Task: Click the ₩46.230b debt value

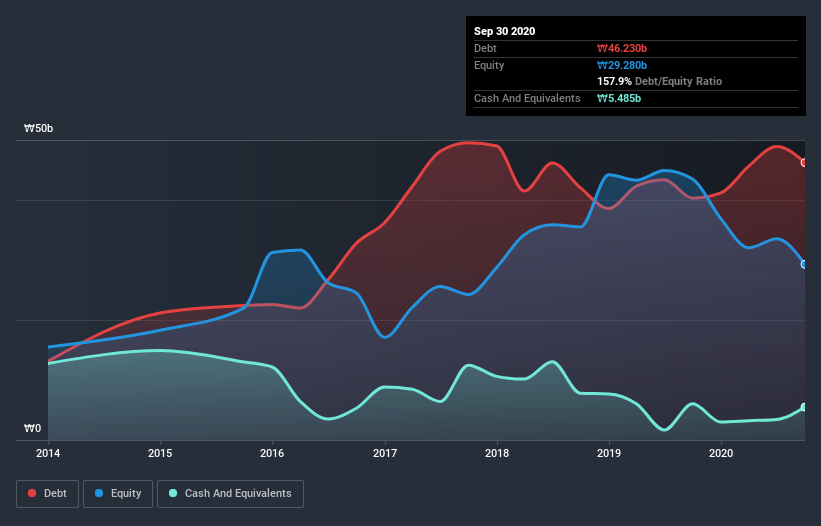Action: 622,48
